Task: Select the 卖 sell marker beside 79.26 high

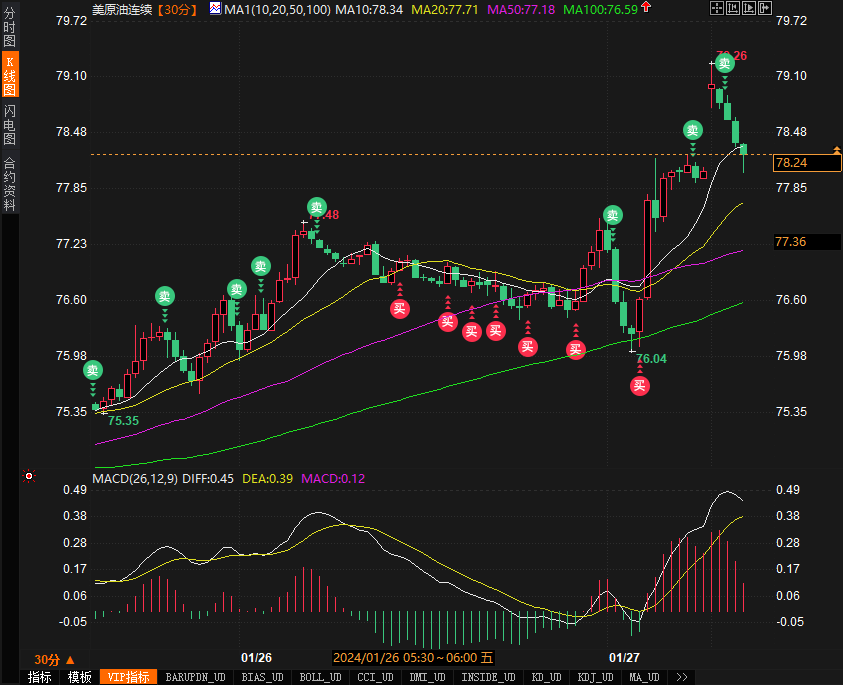Action: tap(724, 62)
